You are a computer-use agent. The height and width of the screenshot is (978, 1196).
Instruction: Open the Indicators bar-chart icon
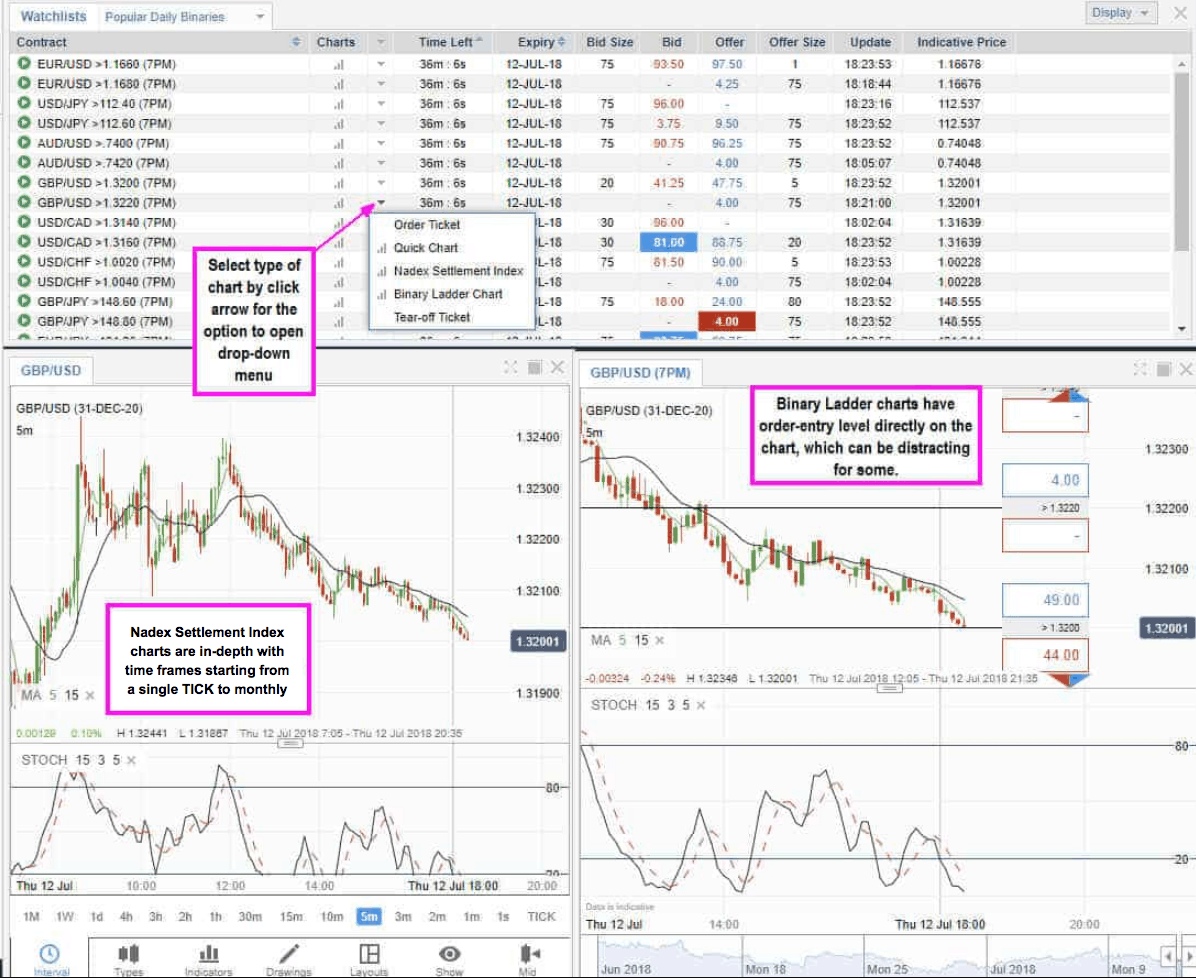click(x=209, y=955)
